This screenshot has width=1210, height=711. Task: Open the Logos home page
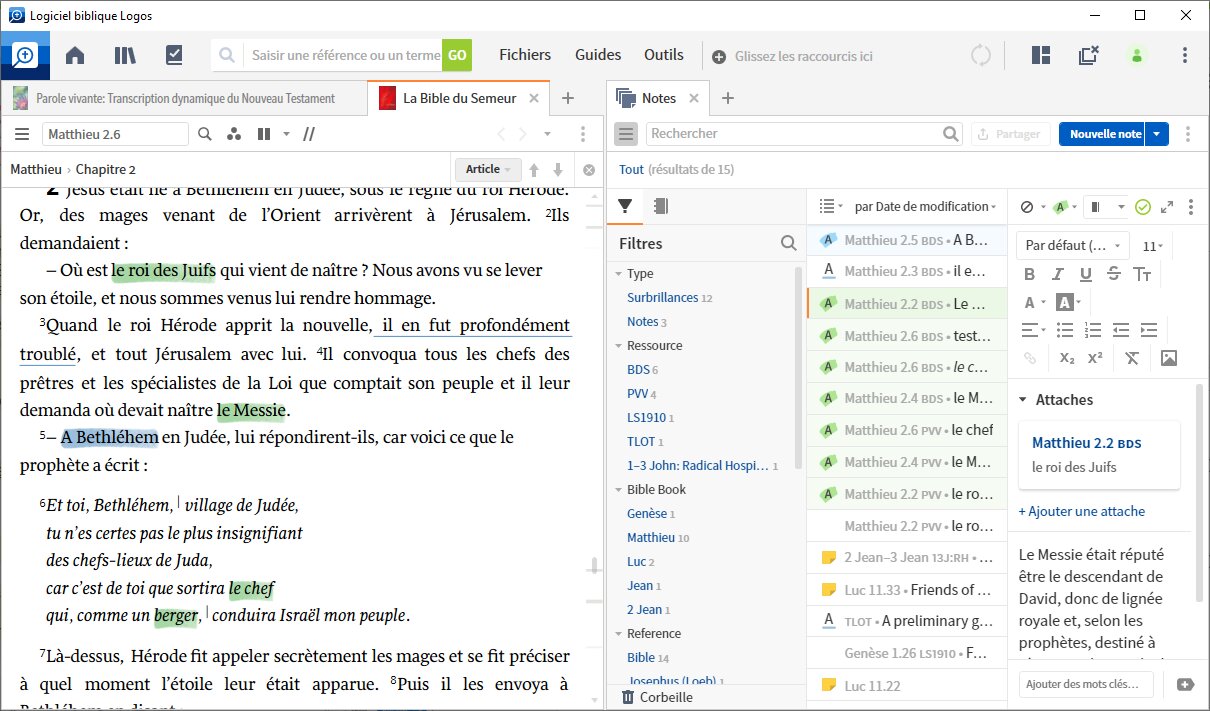tap(75, 56)
